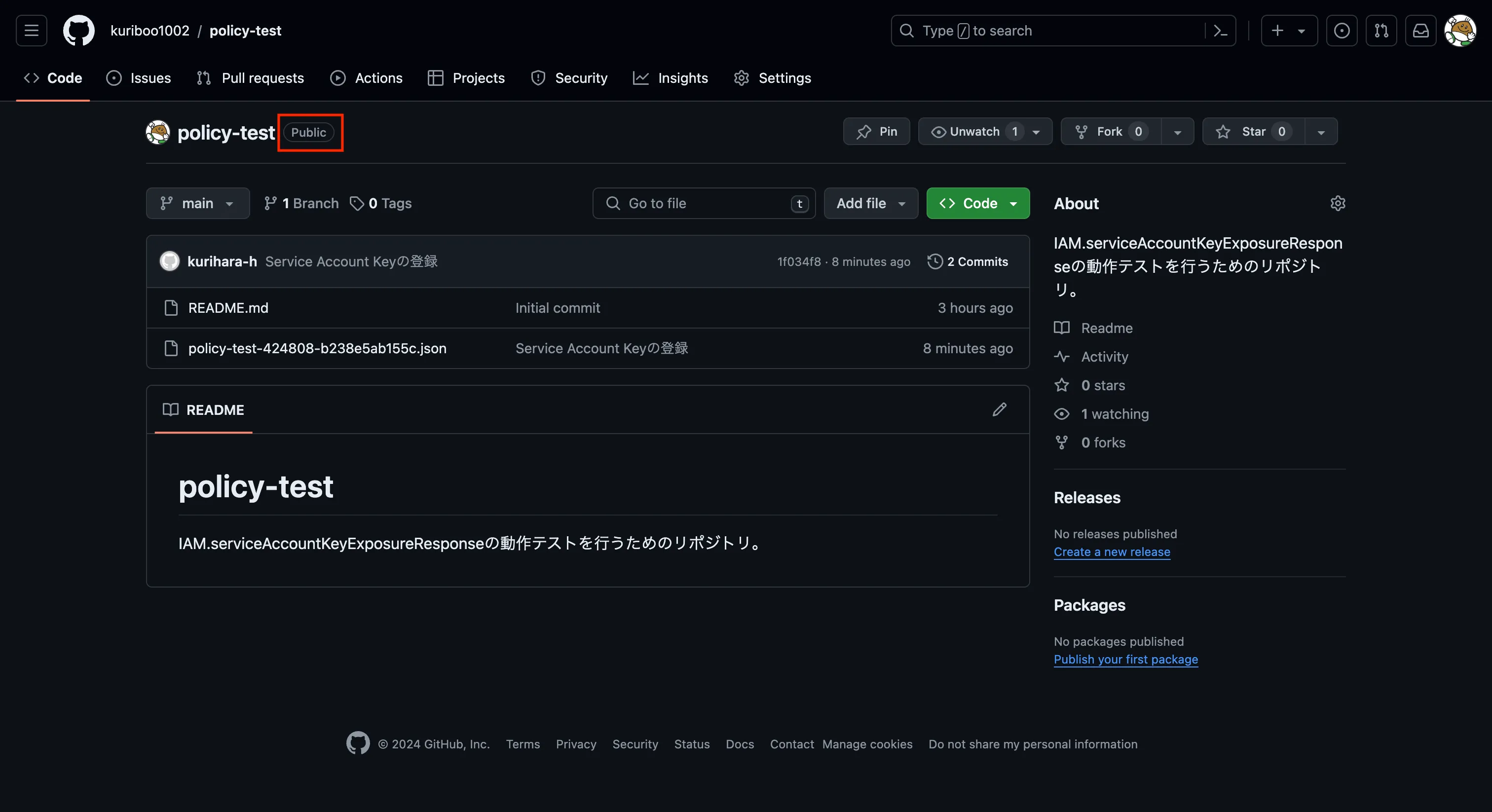Click the Go to file search field
This screenshot has height=812, width=1492.
695,203
